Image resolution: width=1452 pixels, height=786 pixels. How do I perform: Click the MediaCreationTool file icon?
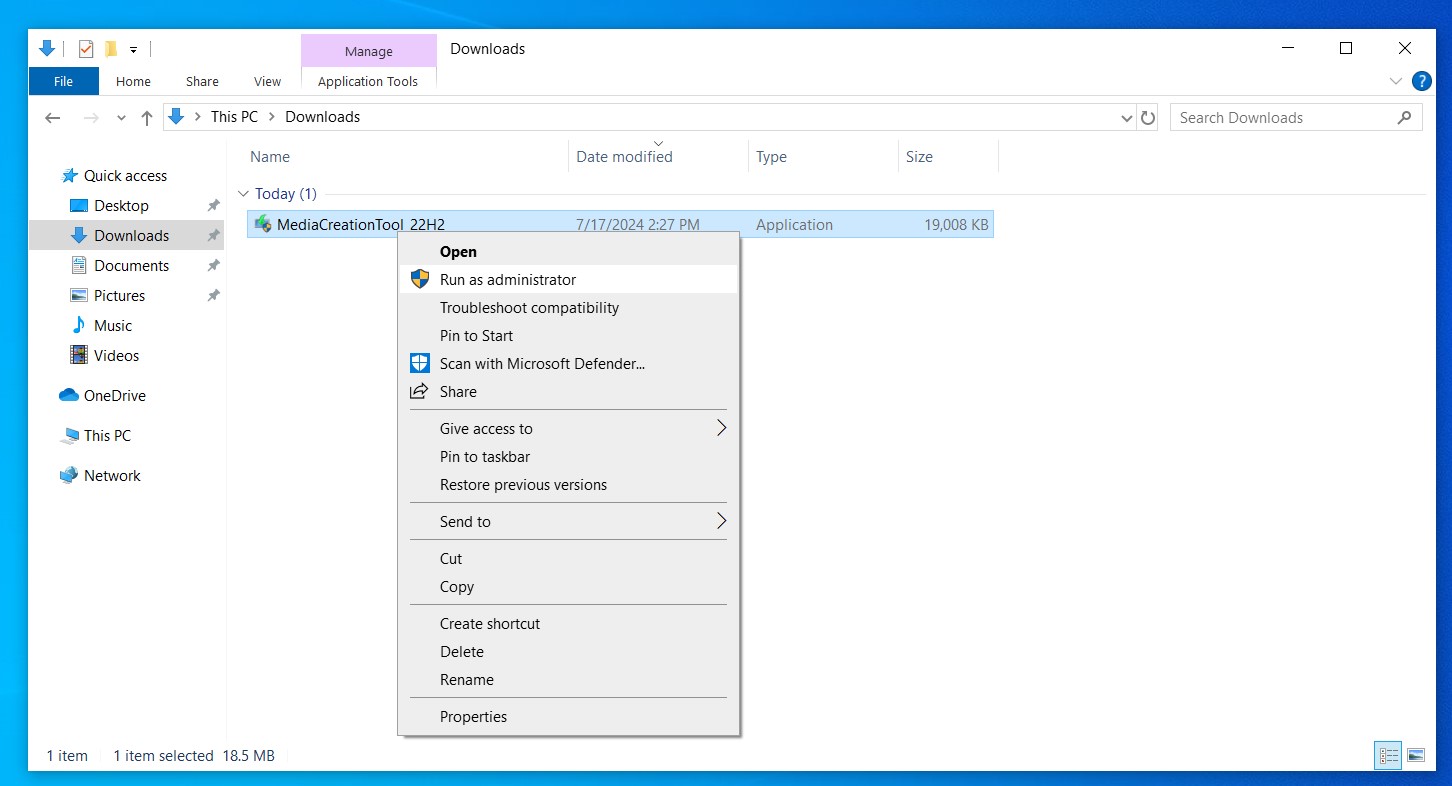click(262, 224)
